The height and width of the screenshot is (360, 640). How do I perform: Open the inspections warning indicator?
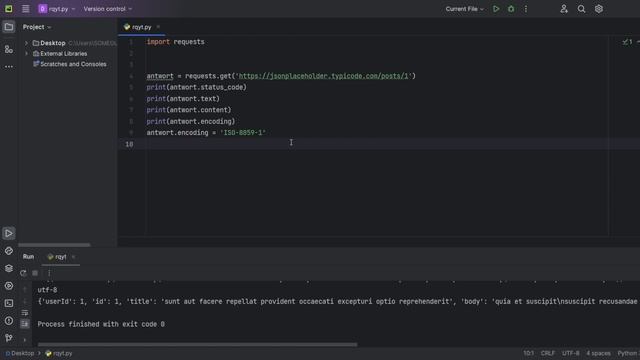pyautogui.click(x=628, y=42)
